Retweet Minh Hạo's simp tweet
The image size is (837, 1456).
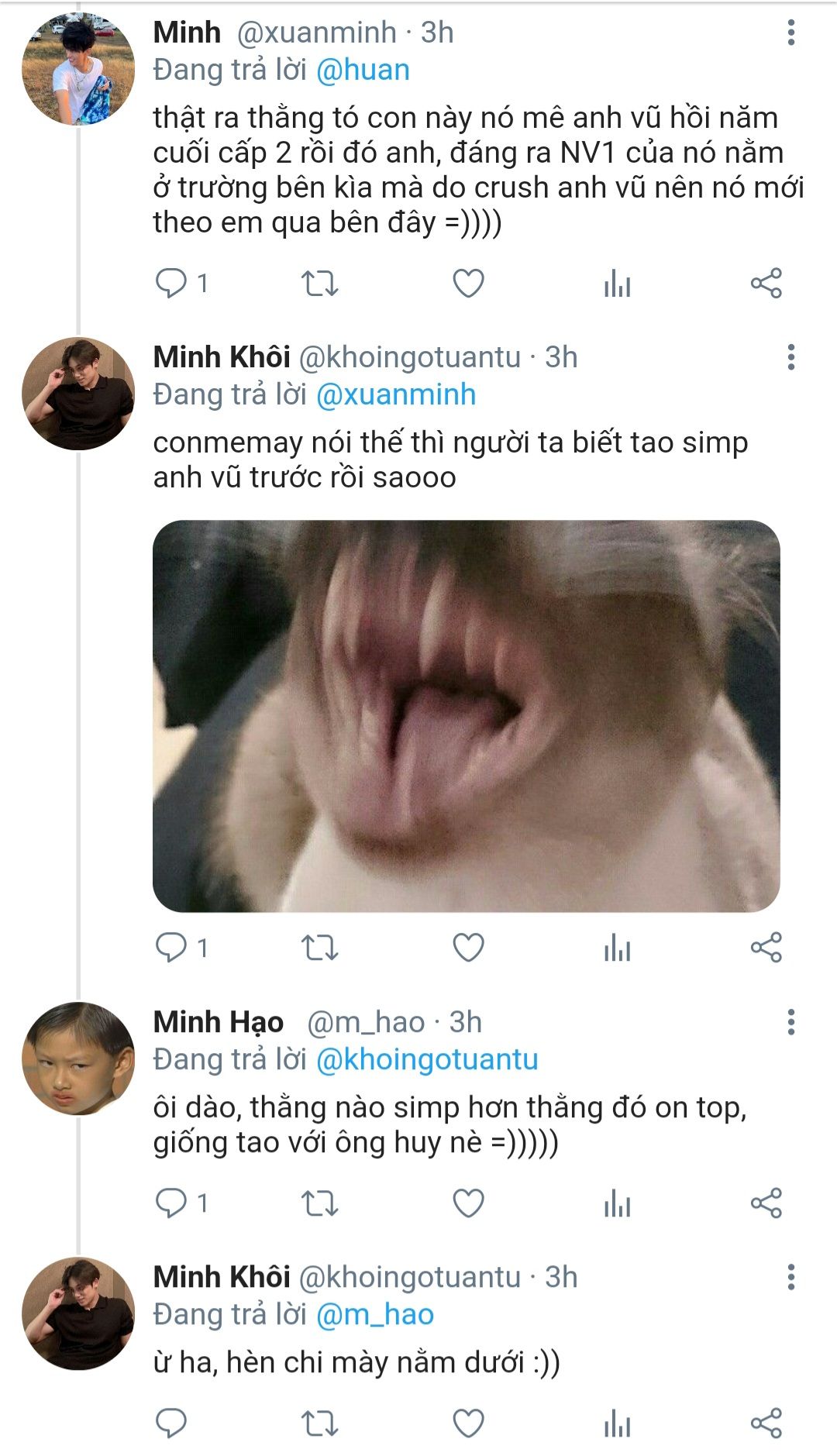319,1203
